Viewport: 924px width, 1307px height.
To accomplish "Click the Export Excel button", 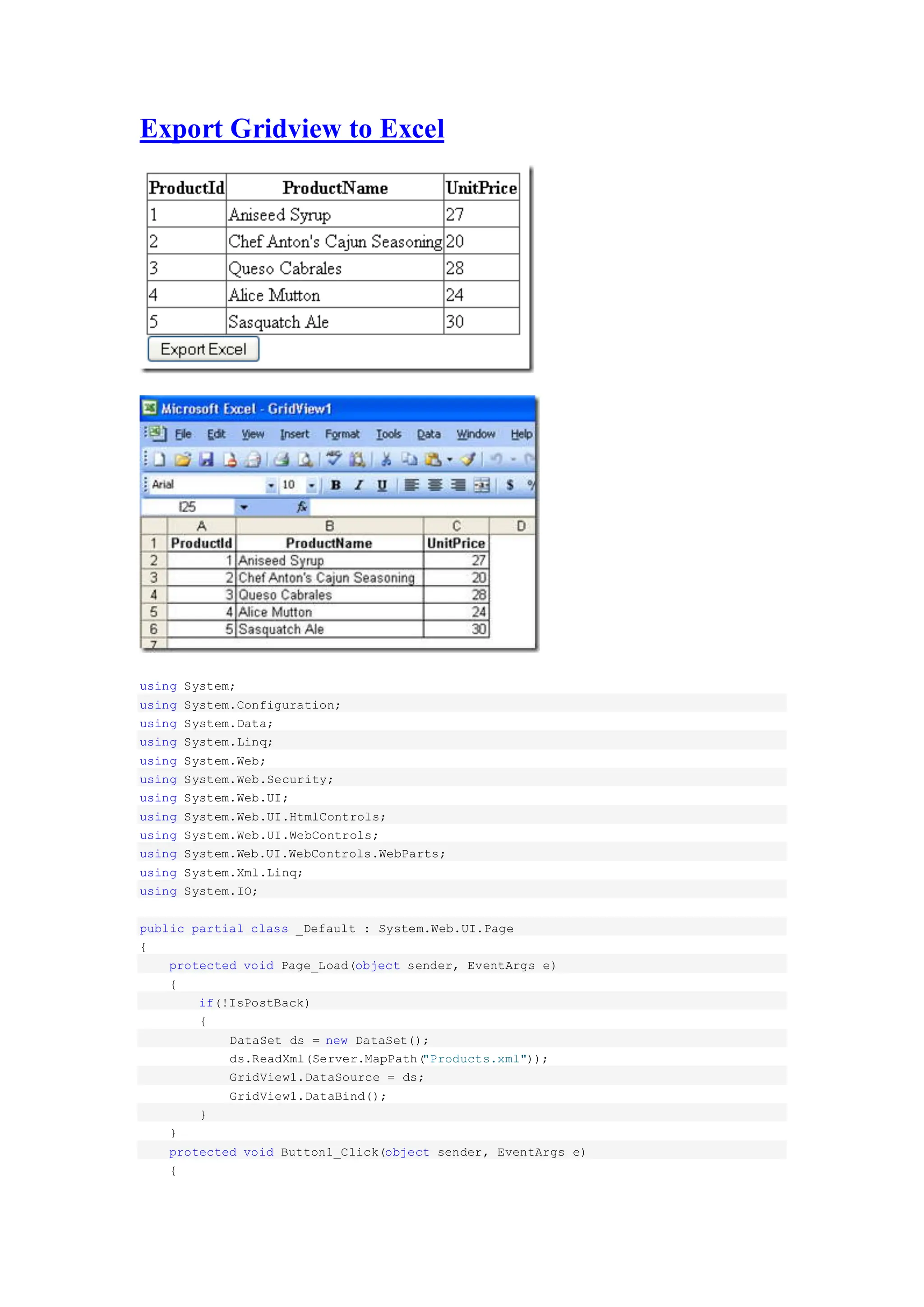I will pos(203,349).
